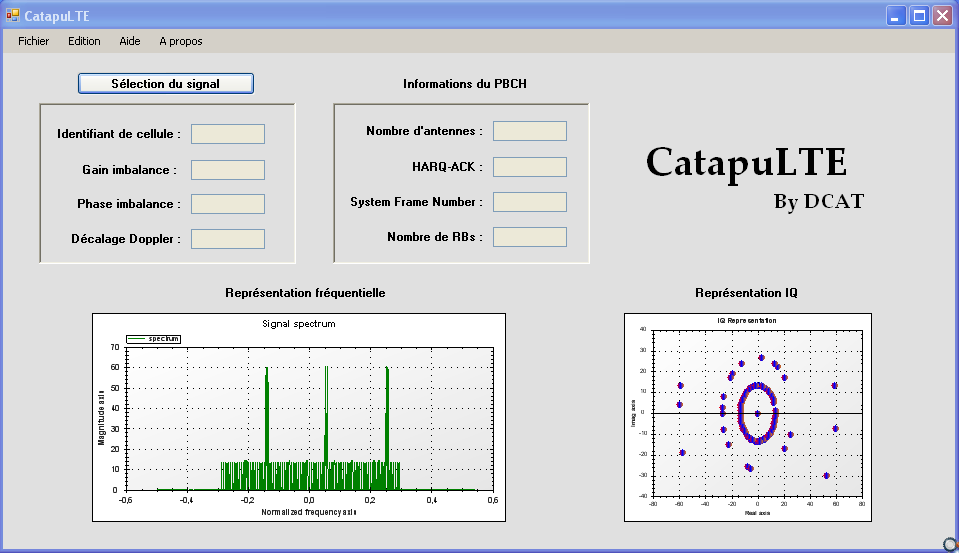Viewport: 959px width, 553px height.
Task: Click the HARQ-ACK field
Action: coord(530,167)
